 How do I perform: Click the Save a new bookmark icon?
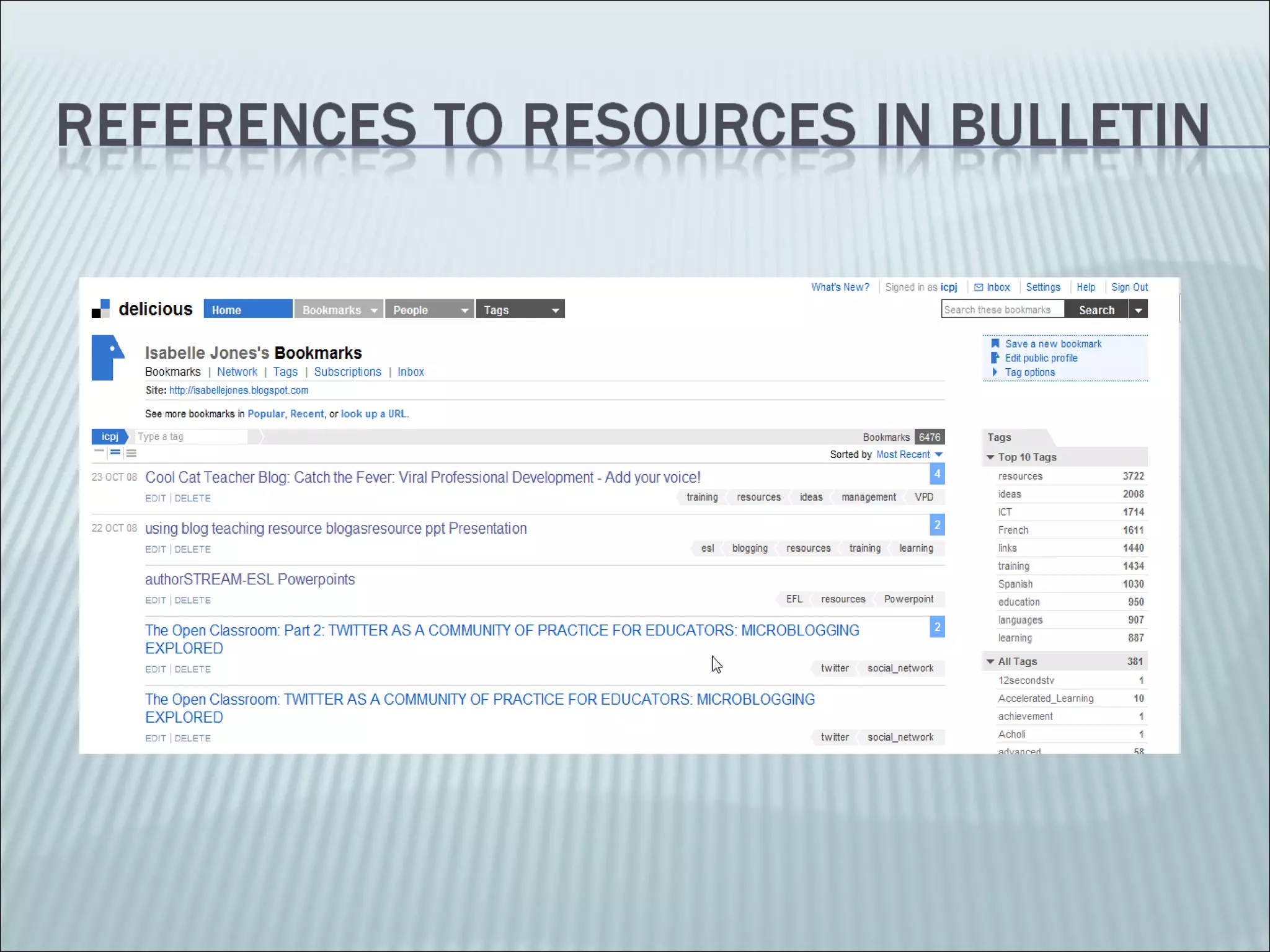pyautogui.click(x=995, y=343)
